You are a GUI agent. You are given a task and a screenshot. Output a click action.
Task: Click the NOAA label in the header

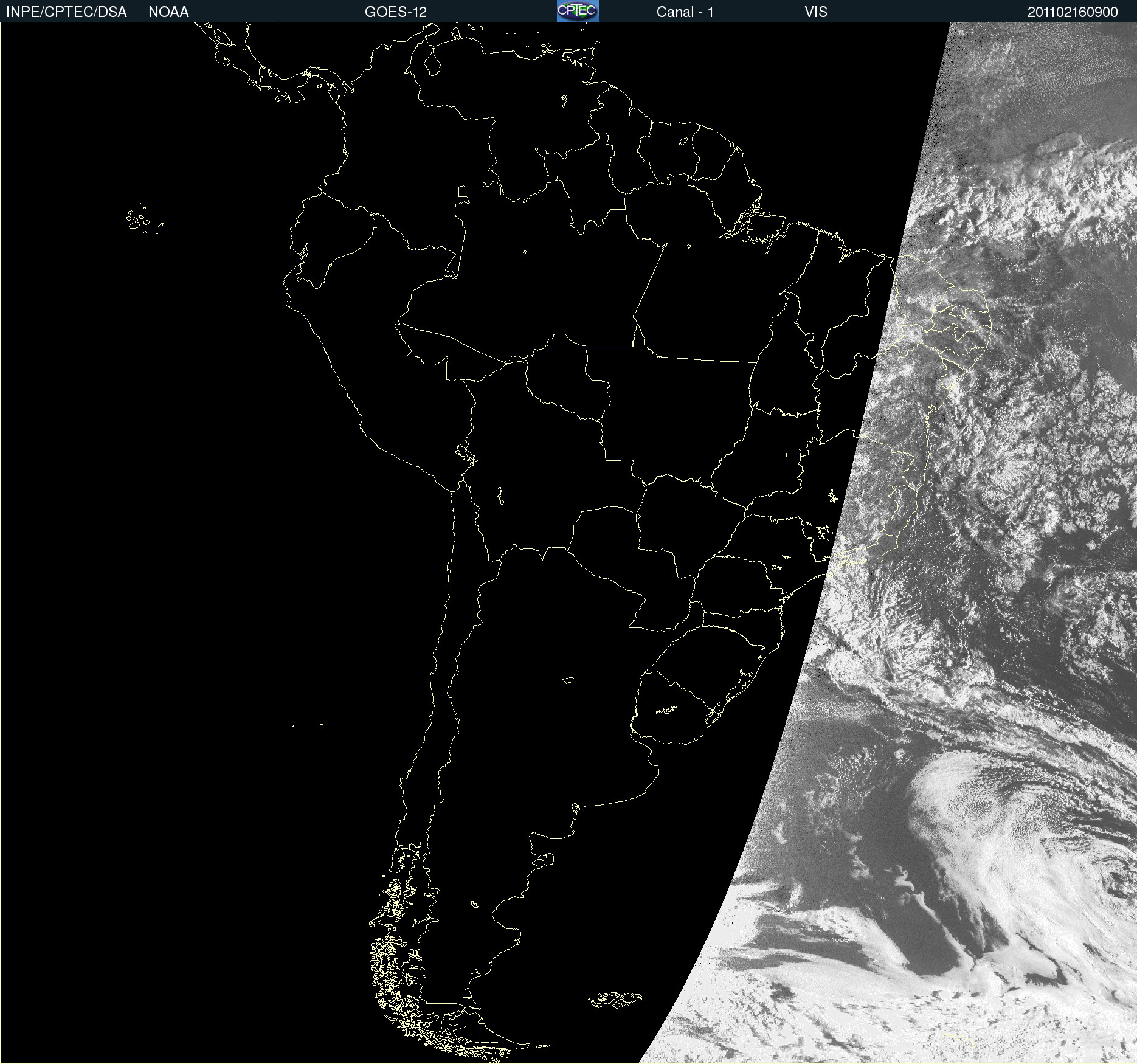coord(168,12)
